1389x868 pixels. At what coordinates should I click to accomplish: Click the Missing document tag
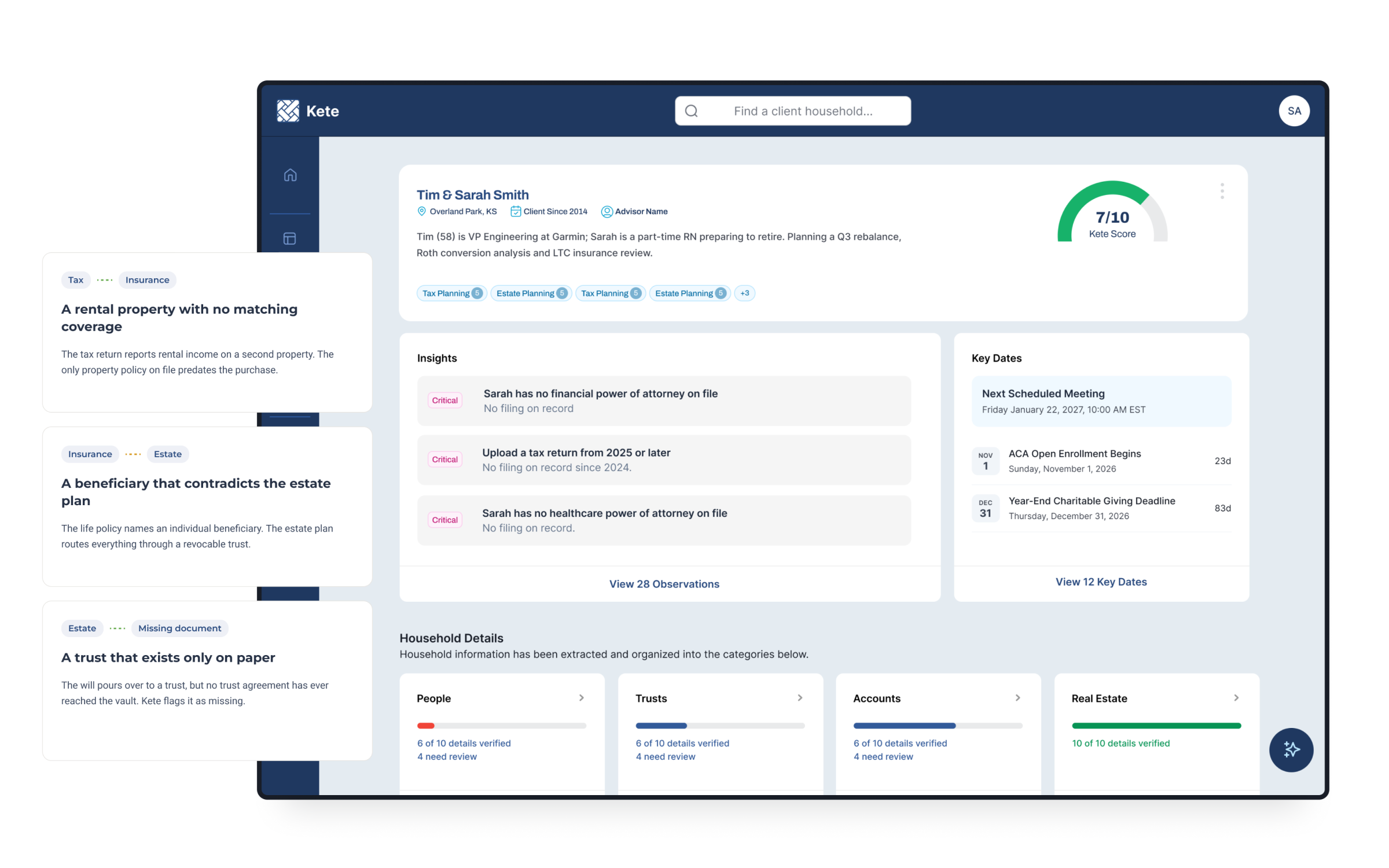click(x=179, y=628)
